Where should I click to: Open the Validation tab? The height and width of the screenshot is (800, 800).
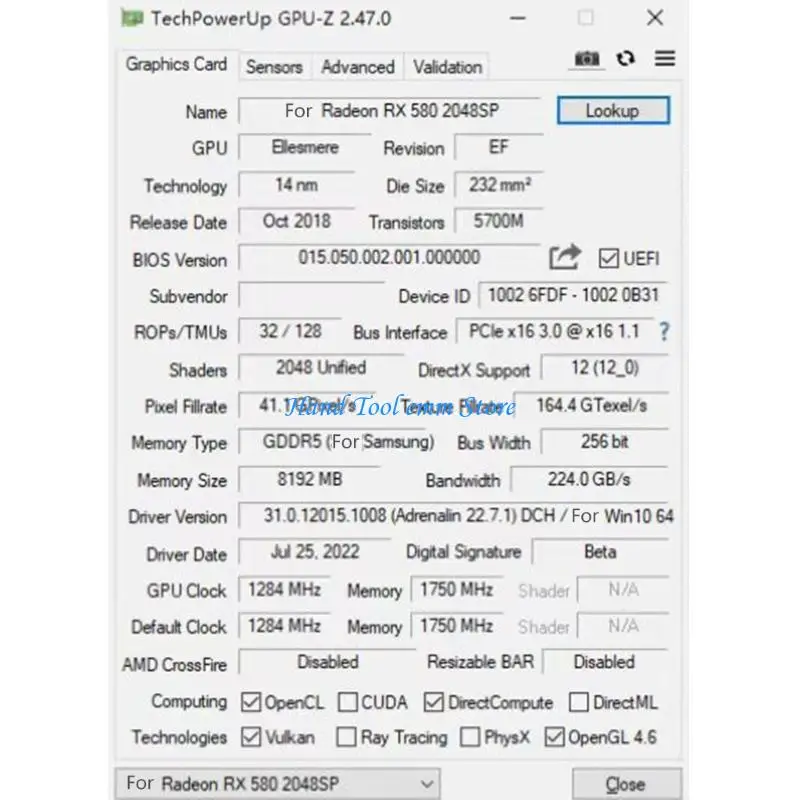coord(447,67)
